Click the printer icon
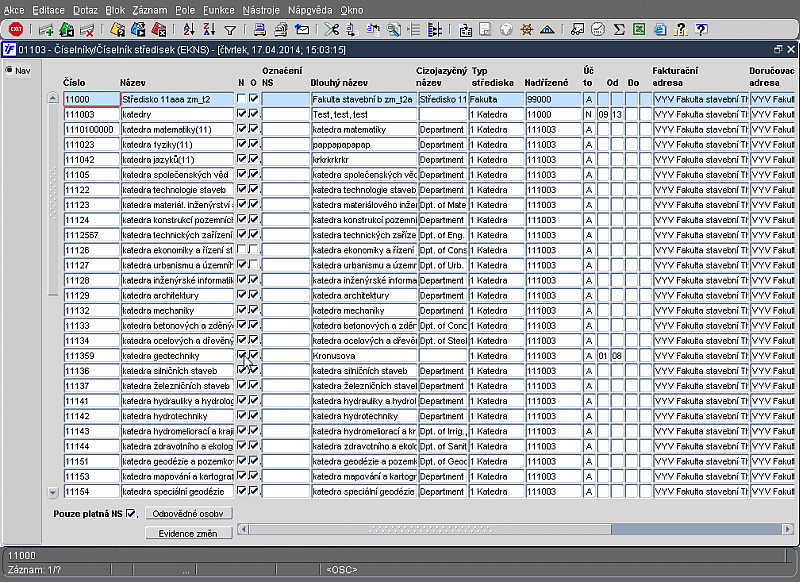The height and width of the screenshot is (582, 800). (260, 30)
